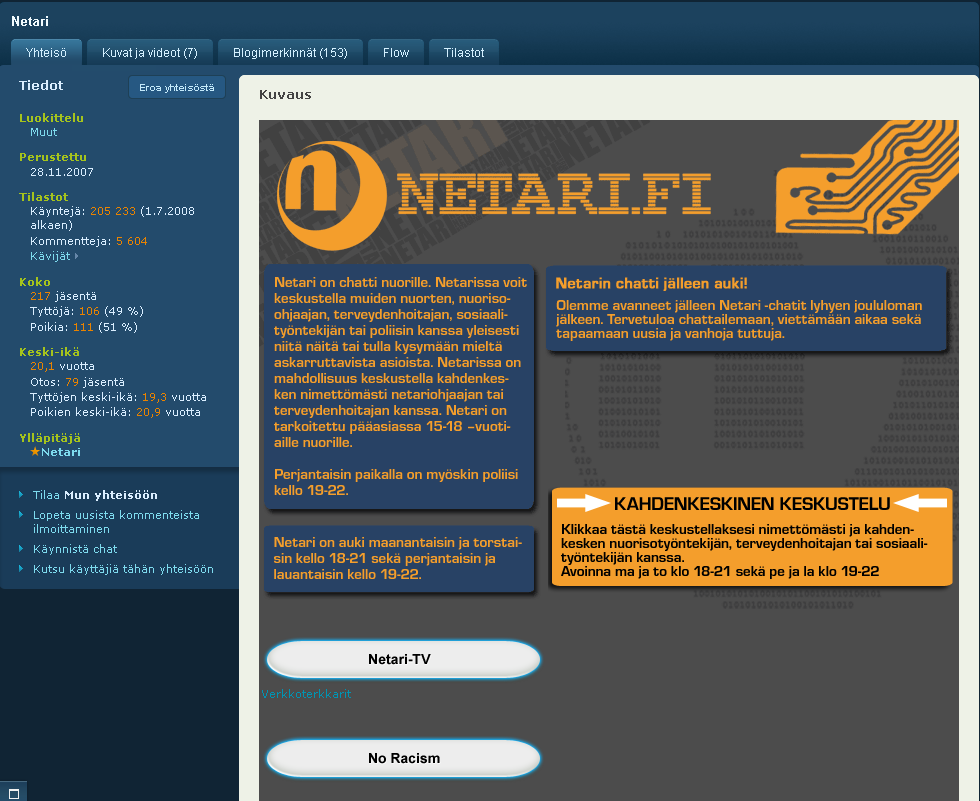Click the visit count 205 233

(113, 211)
